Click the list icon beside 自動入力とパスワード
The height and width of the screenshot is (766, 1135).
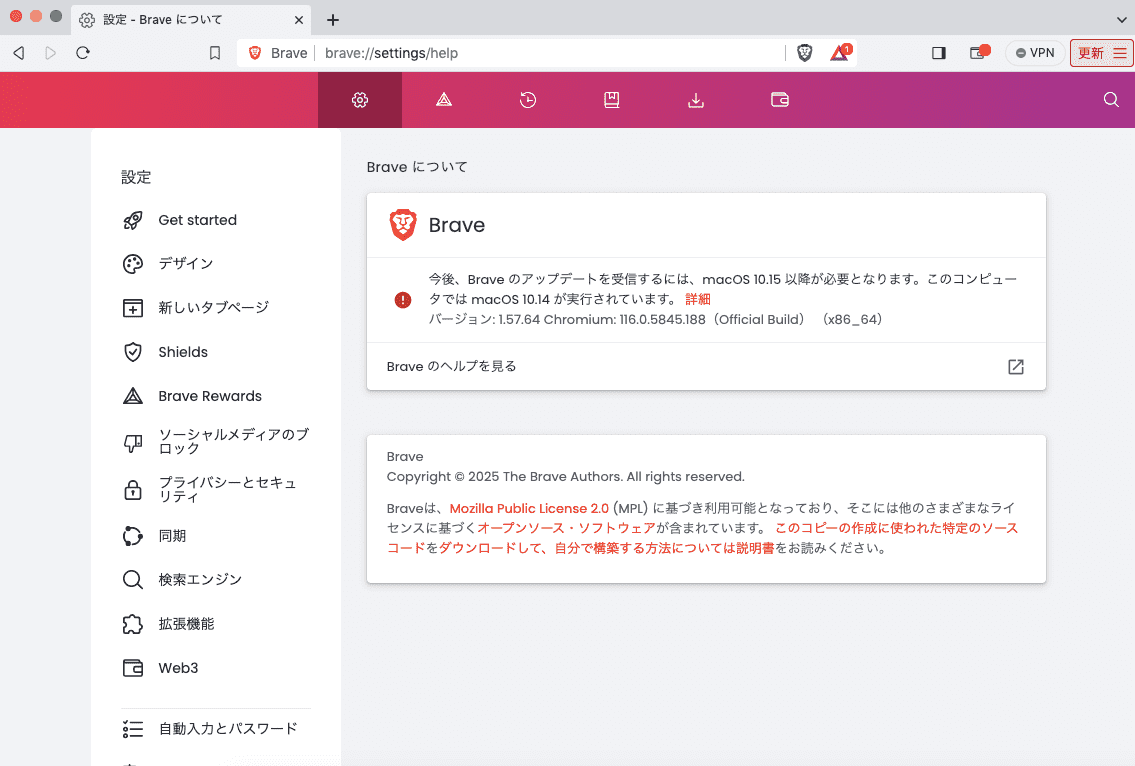132,729
